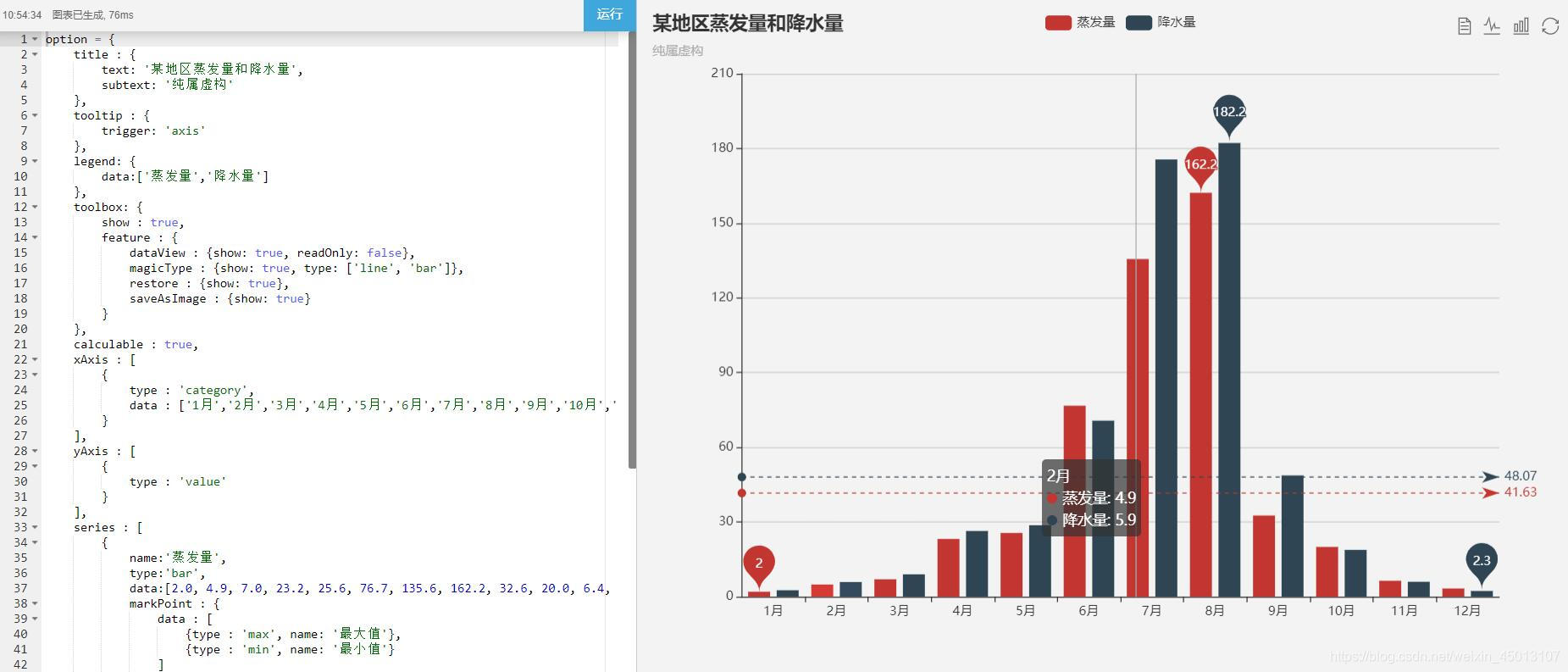Image resolution: width=1568 pixels, height=672 pixels.
Task: Click the 48.07 average line label
Action: coord(1521,476)
